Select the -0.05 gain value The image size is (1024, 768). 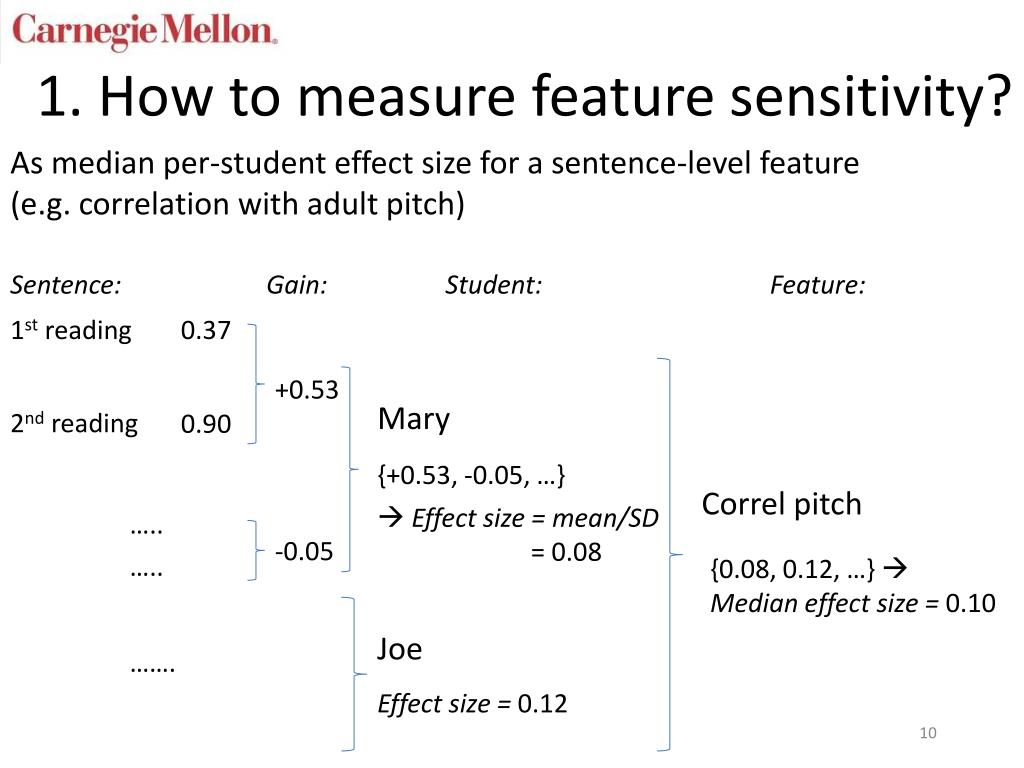coord(304,551)
